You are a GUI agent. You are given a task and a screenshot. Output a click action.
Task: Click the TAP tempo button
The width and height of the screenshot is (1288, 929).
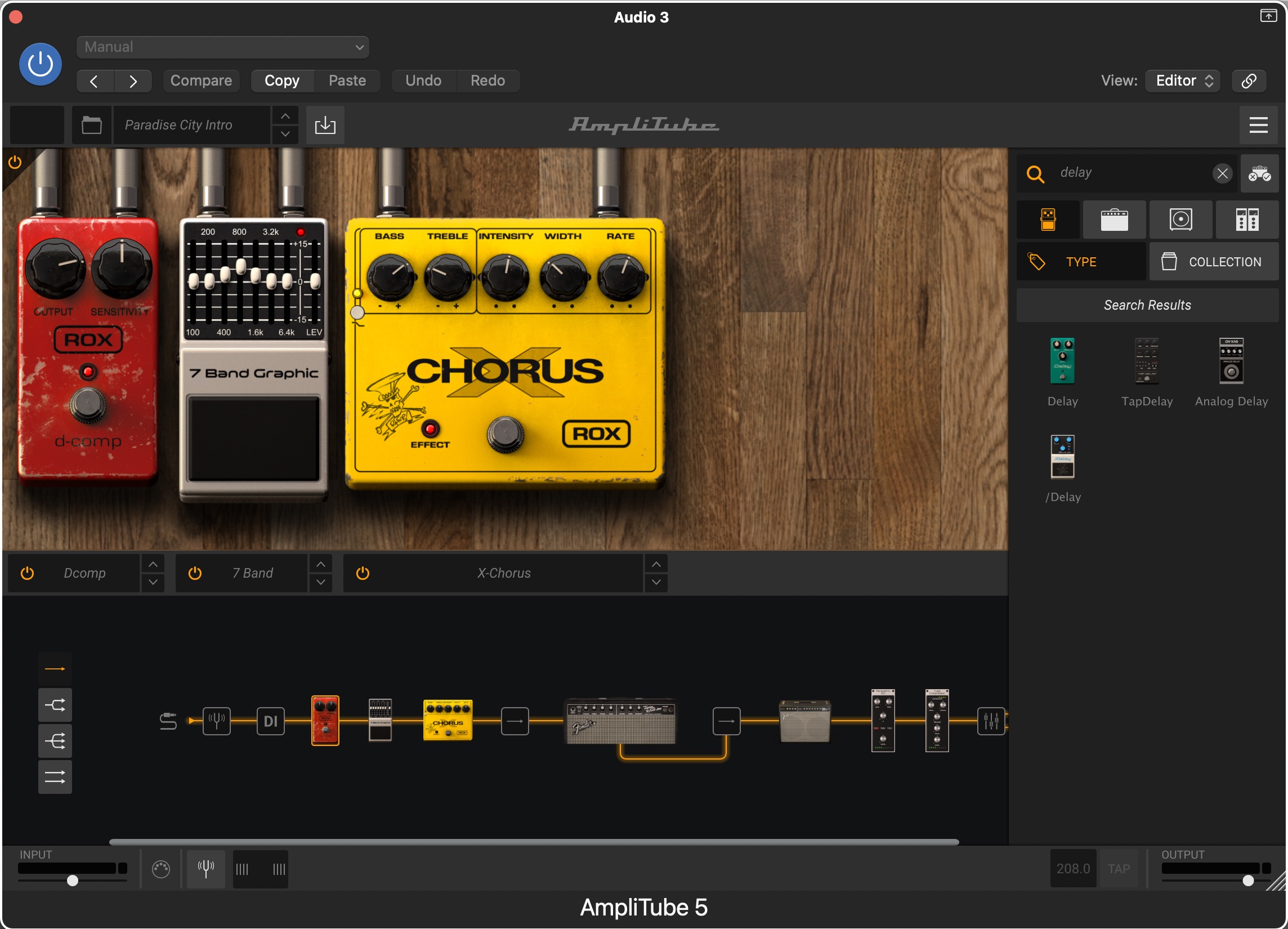click(x=1119, y=869)
